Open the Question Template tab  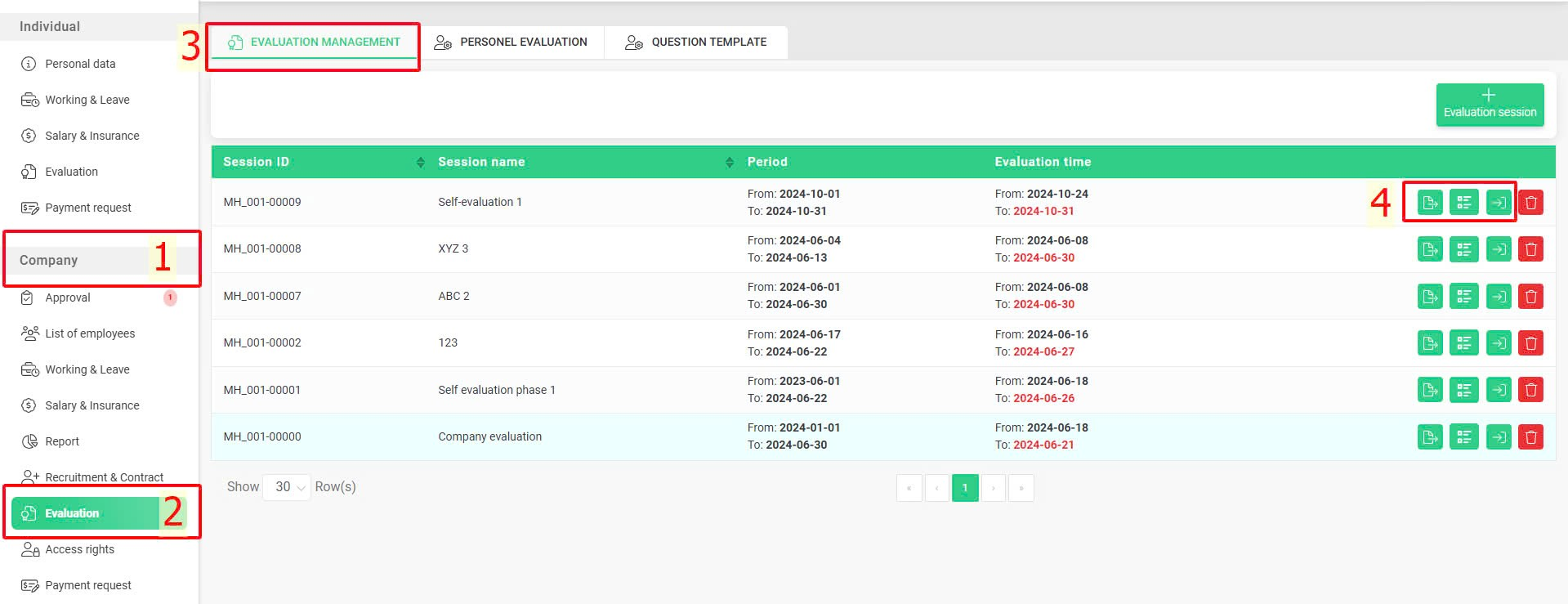tap(696, 42)
